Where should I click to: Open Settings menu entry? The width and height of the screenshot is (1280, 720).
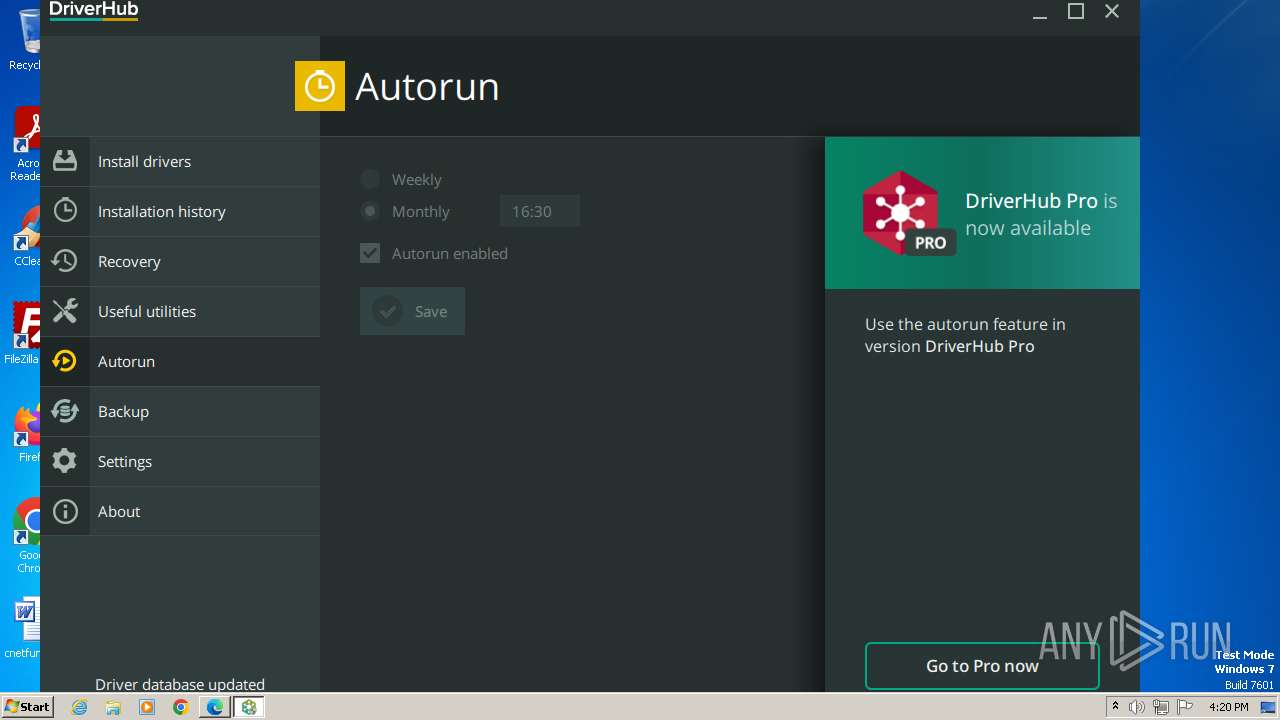(180, 461)
